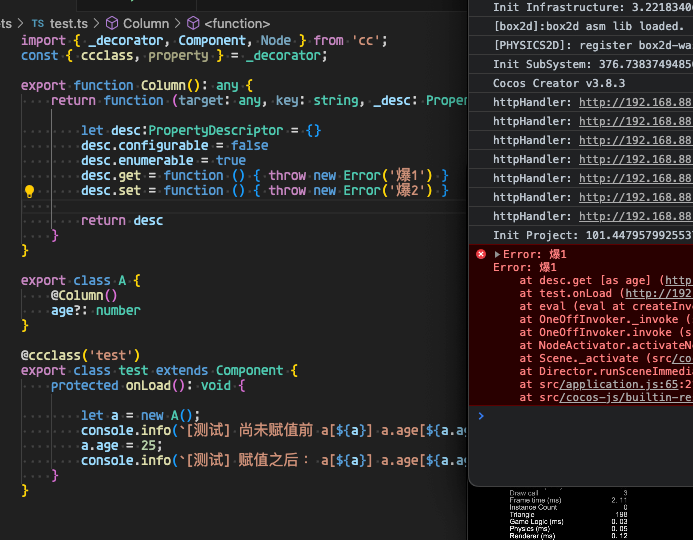Screen dimensions: 693x540
Task: Click the console.info '赋值之后' line
Action: coord(274,461)
